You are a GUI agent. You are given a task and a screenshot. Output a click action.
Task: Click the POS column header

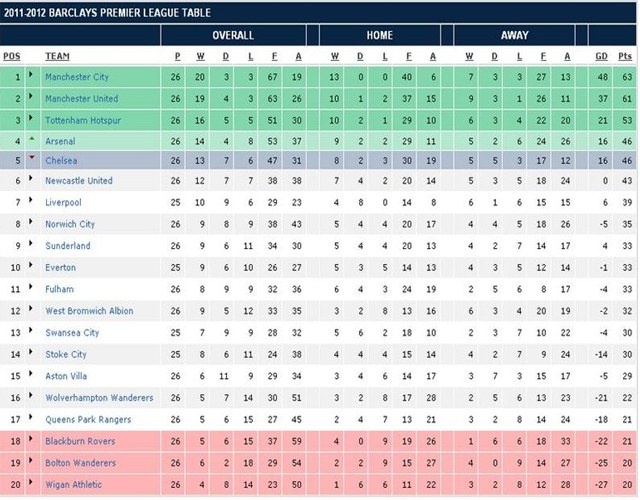12,56
